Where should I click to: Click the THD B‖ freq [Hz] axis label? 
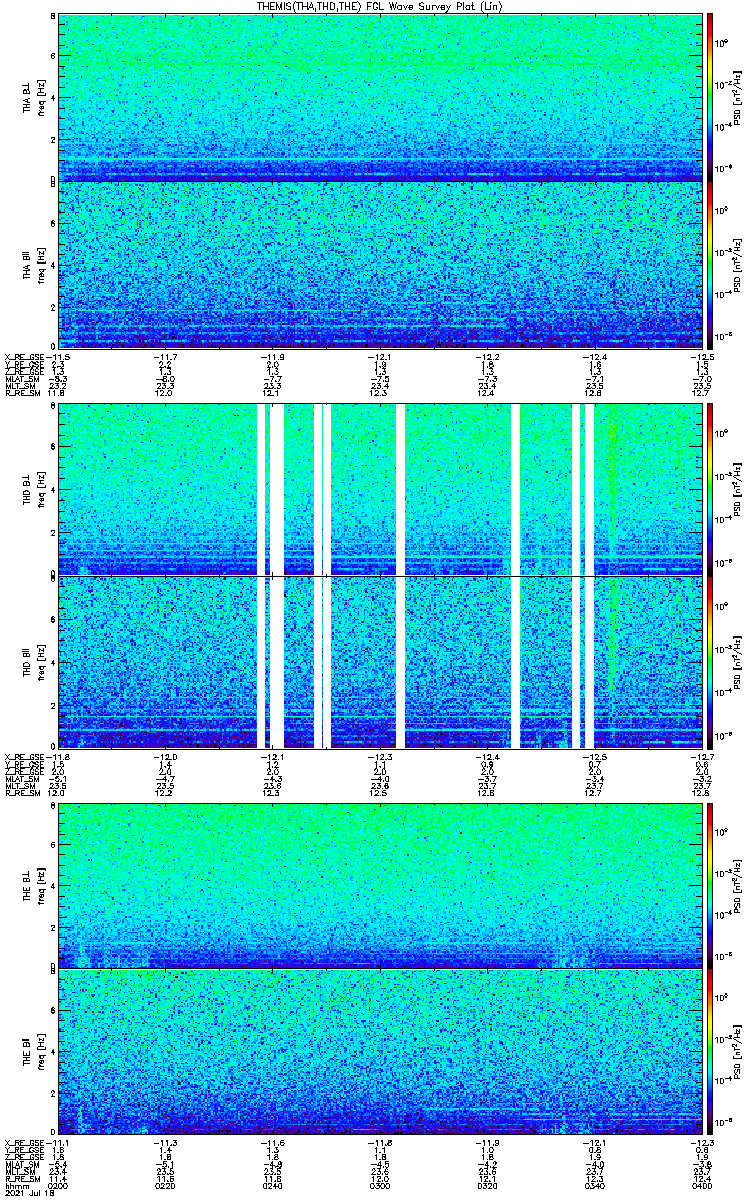coord(42,662)
